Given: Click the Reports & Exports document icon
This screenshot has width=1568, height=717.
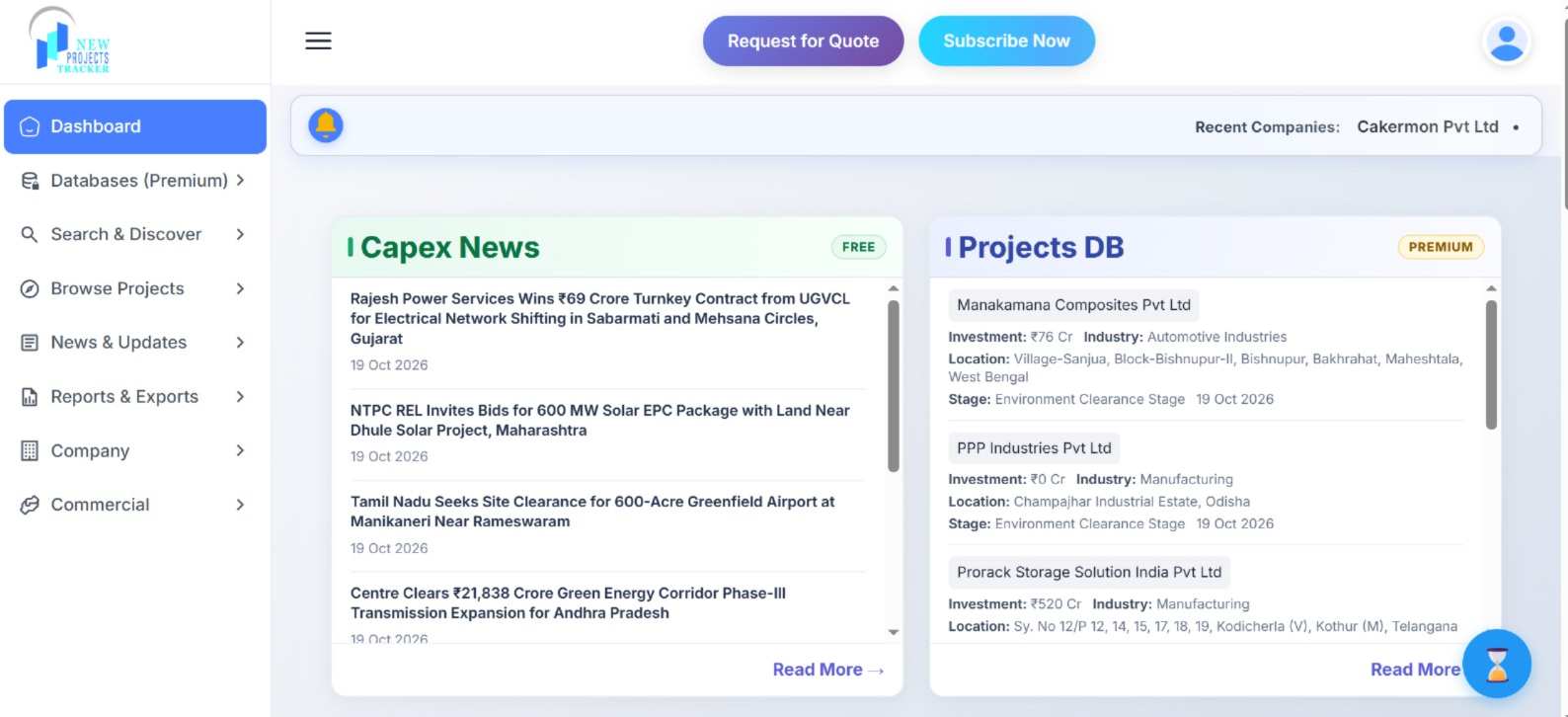Looking at the screenshot, I should [x=30, y=397].
